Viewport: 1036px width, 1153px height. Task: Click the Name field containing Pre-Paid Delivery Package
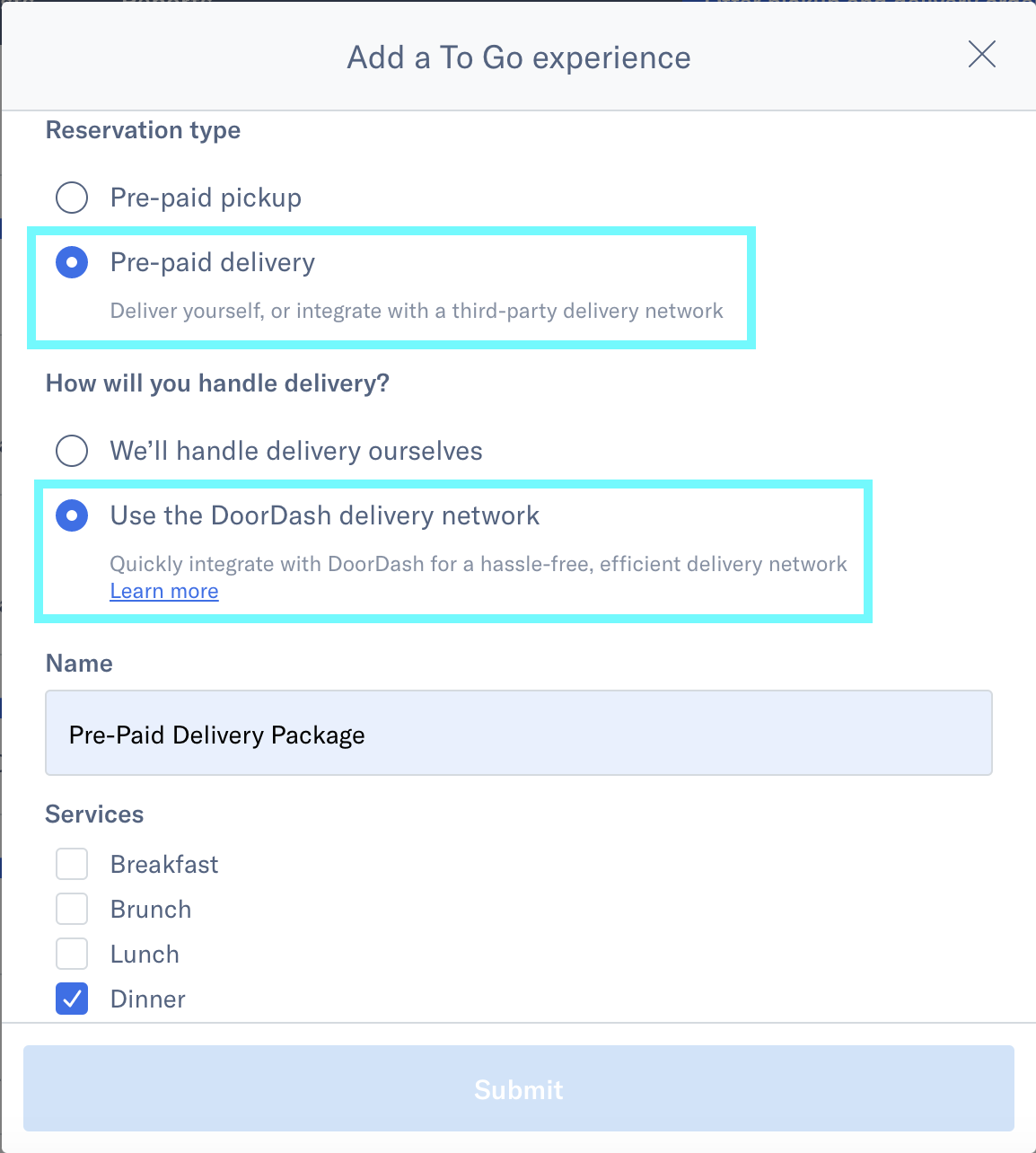(518, 733)
